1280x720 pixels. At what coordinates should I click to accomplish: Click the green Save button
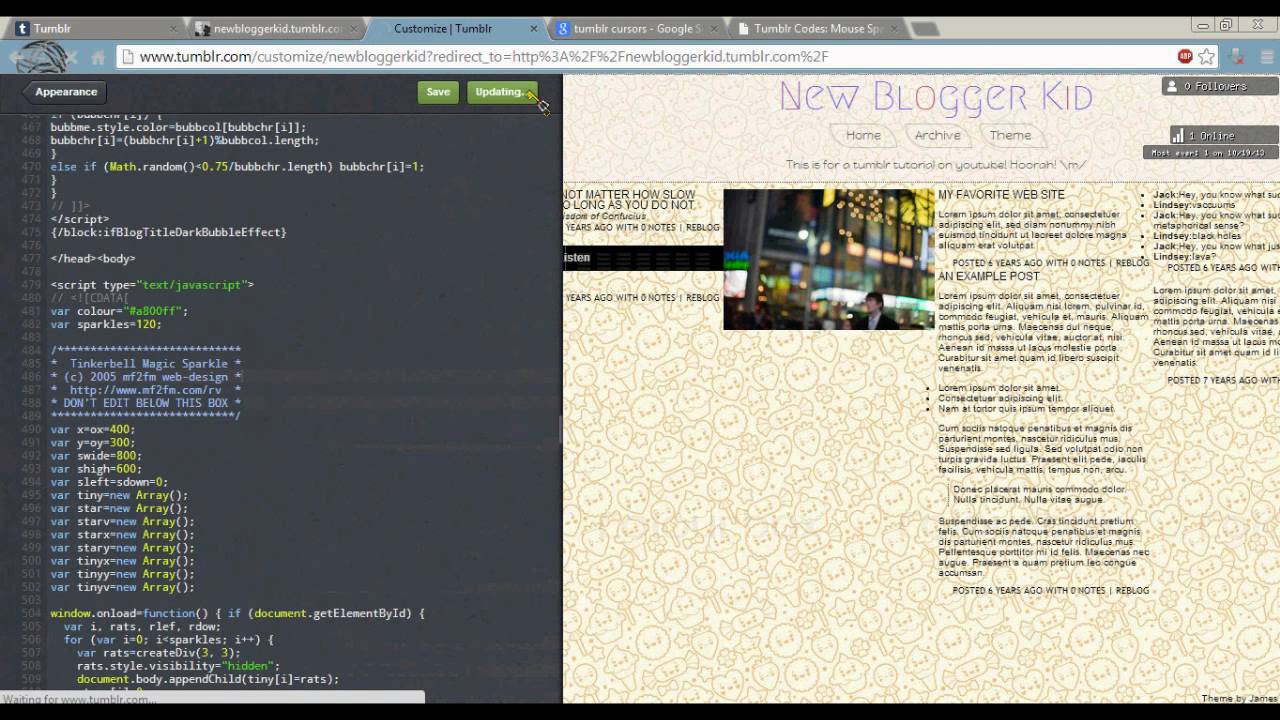[438, 92]
